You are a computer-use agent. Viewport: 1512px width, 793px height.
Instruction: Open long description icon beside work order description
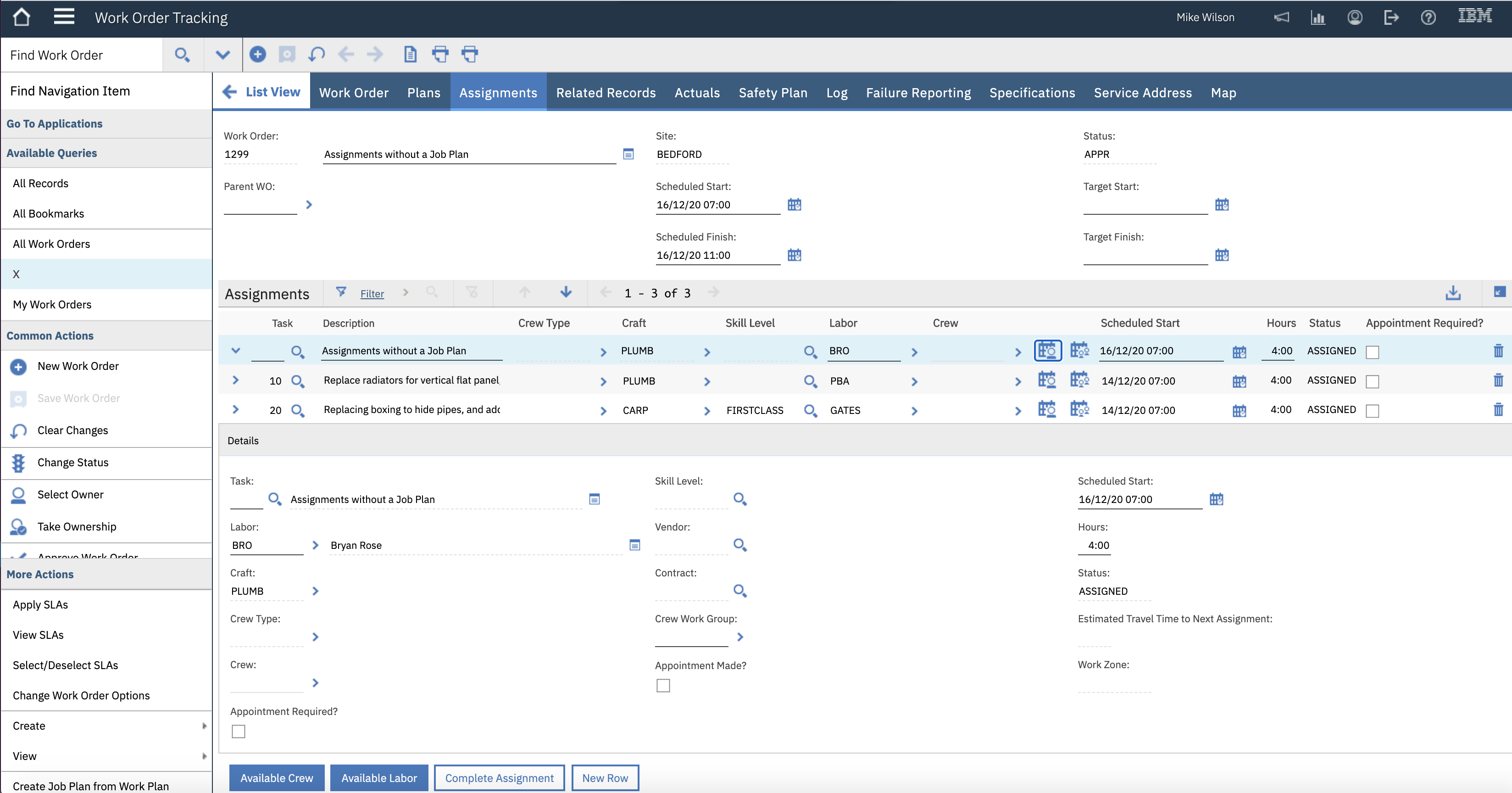pyautogui.click(x=628, y=154)
